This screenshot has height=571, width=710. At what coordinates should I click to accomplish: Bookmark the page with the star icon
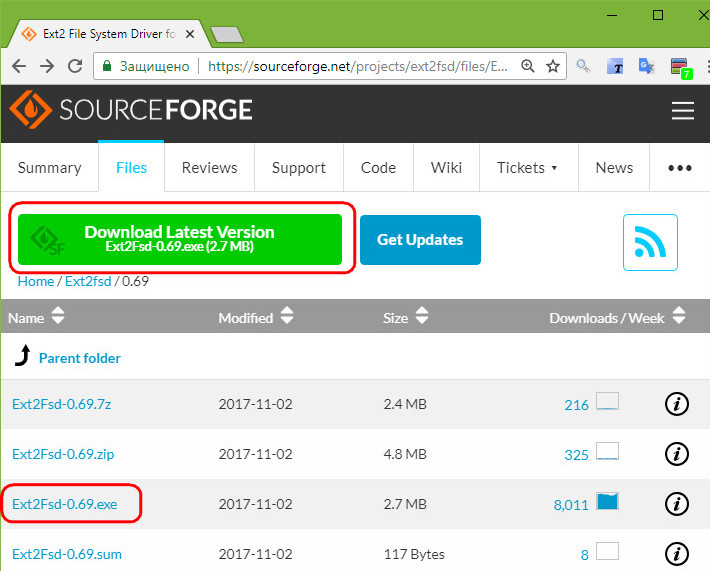pyautogui.click(x=553, y=66)
